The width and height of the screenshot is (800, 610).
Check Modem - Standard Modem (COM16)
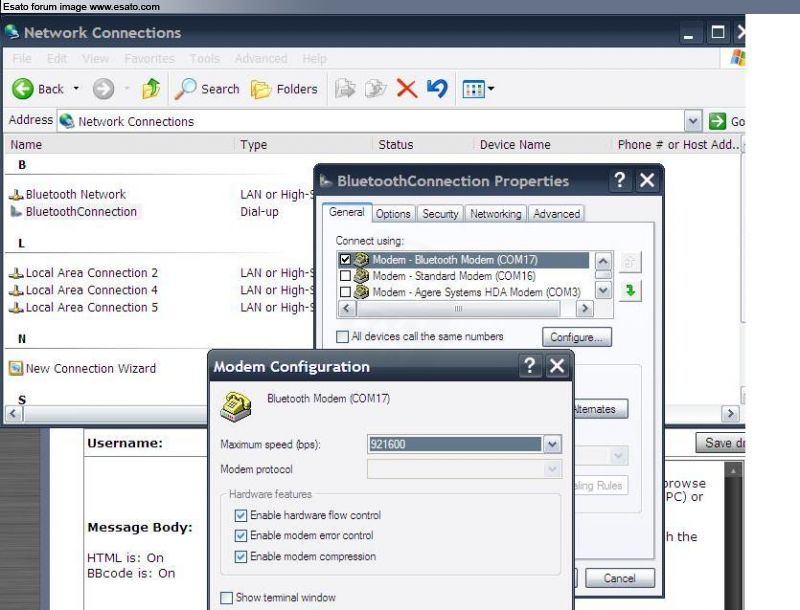346,276
